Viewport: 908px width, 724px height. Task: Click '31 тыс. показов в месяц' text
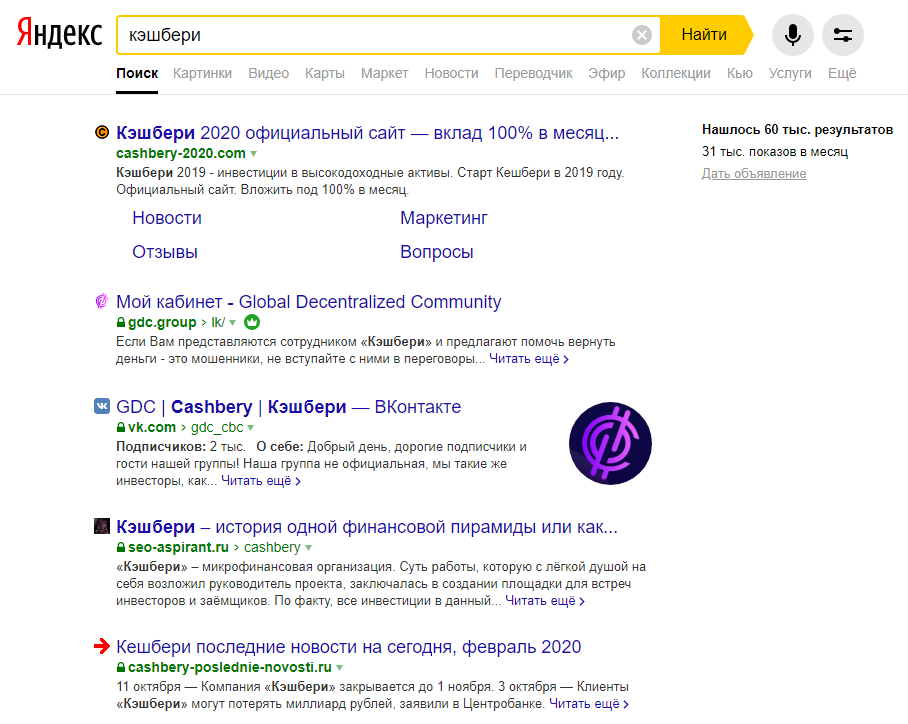point(775,152)
